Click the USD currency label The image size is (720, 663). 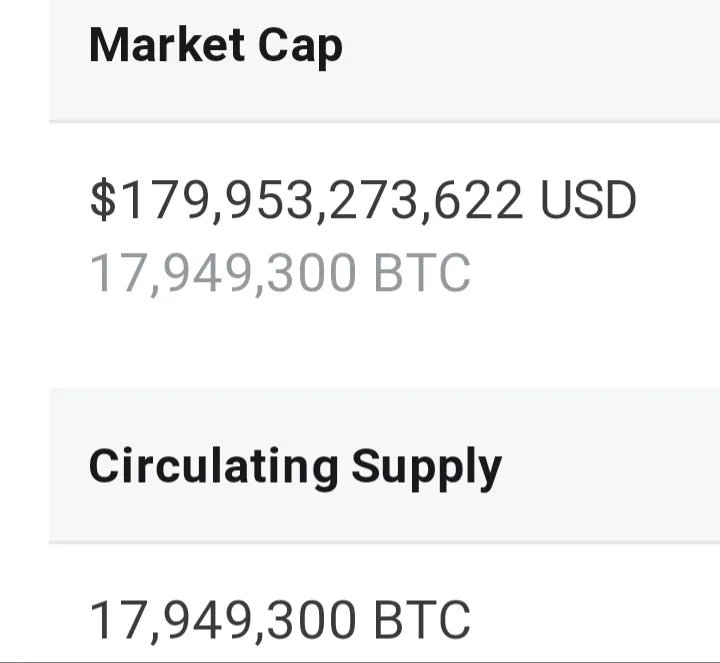click(588, 200)
